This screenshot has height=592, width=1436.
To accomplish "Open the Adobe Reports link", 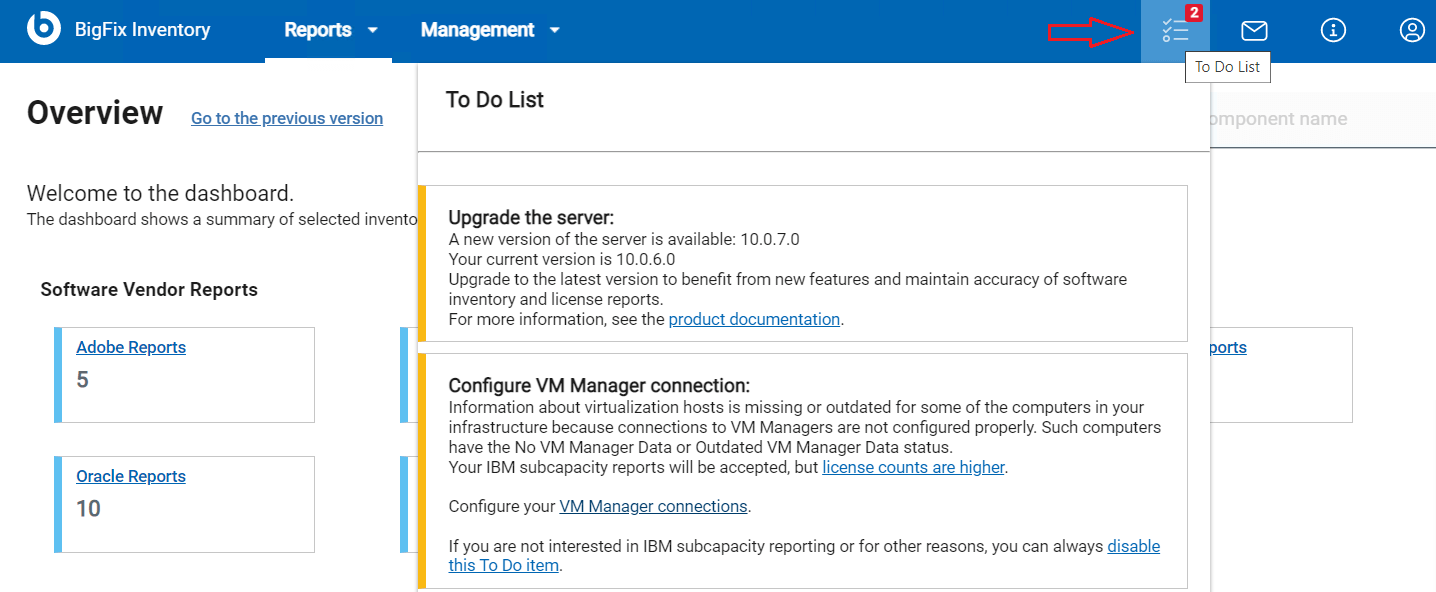I will point(131,347).
